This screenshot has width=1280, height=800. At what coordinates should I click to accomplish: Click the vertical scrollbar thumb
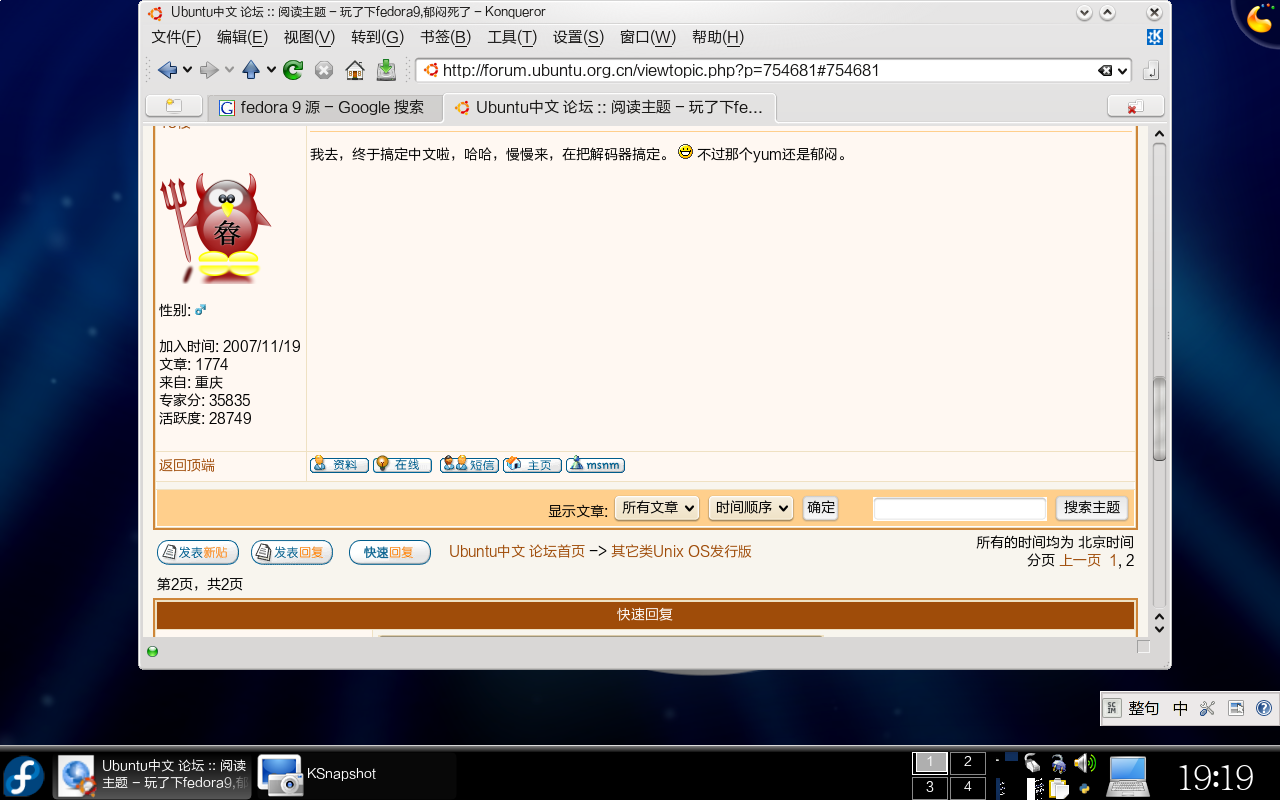coord(1159,418)
